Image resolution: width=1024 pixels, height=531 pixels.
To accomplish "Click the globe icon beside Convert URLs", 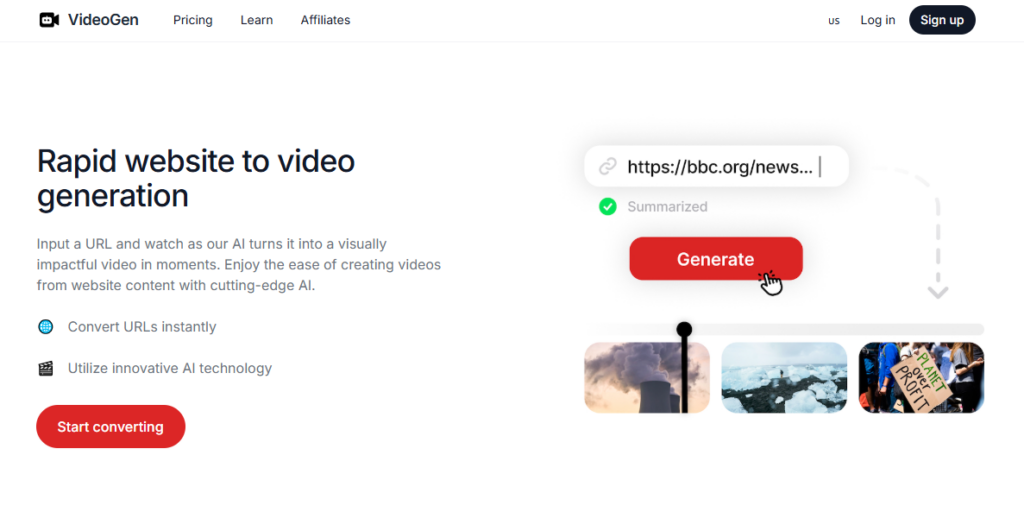I will point(46,327).
